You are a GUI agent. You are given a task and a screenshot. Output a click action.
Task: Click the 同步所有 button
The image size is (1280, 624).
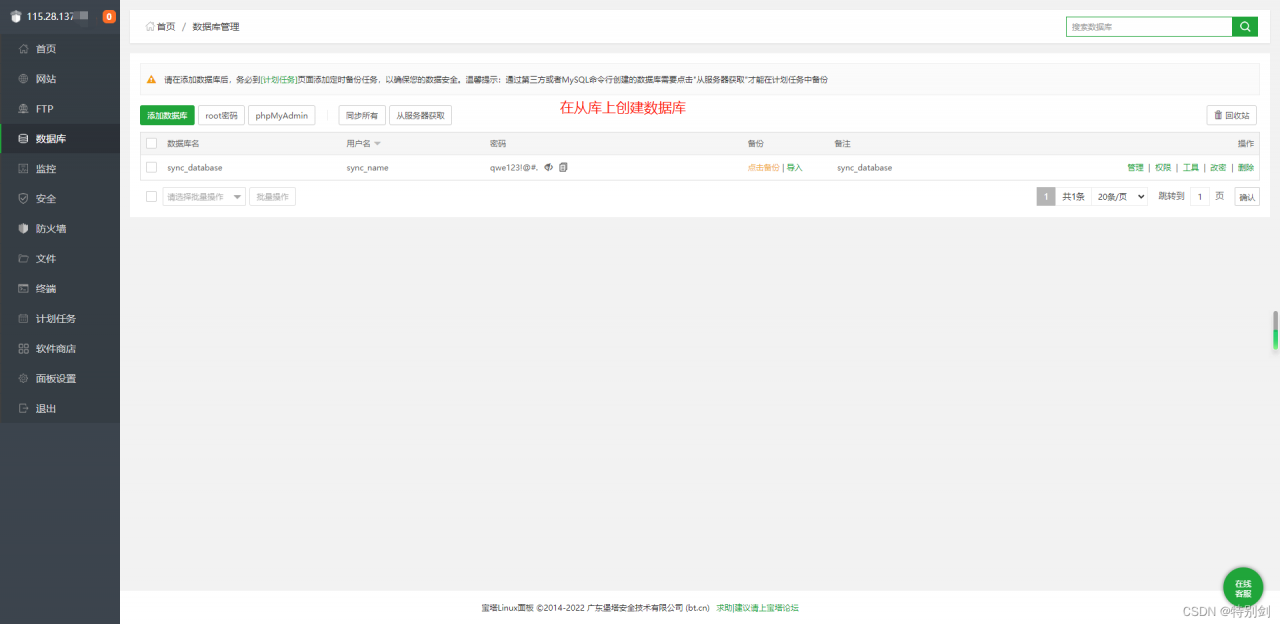(361, 116)
